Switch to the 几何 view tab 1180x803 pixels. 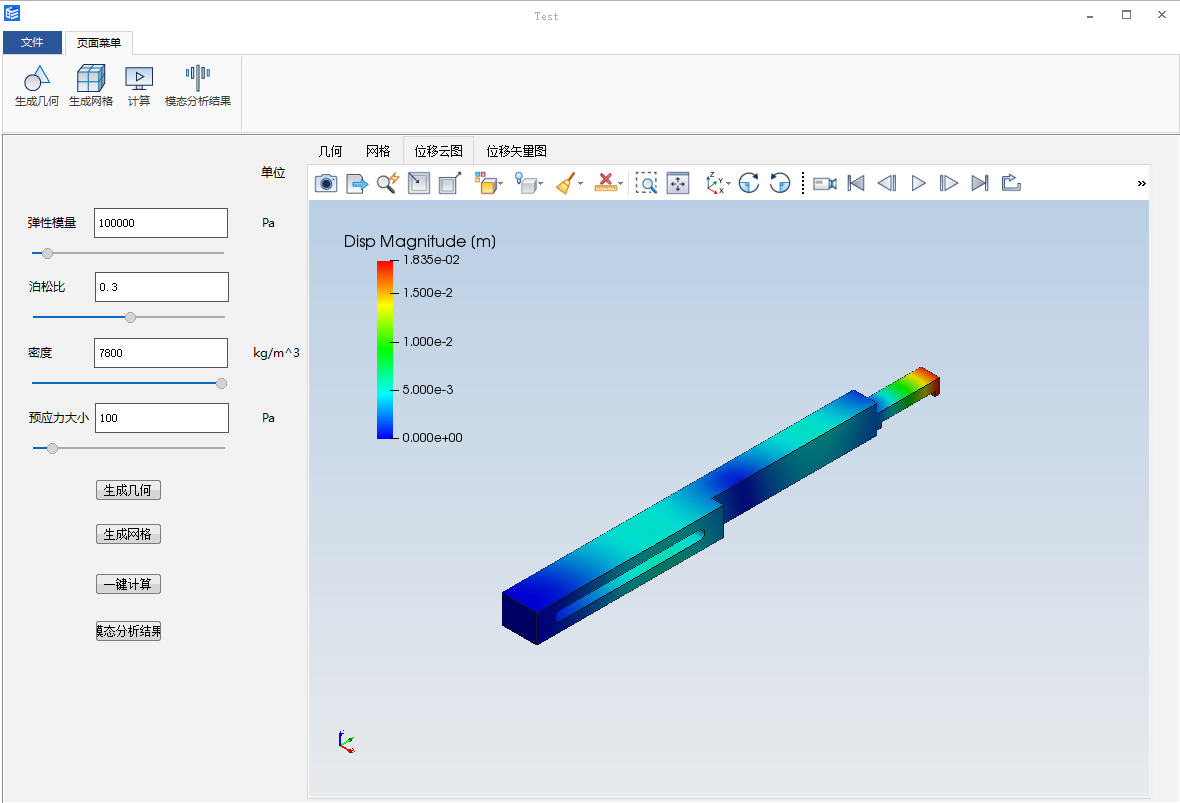(x=330, y=151)
